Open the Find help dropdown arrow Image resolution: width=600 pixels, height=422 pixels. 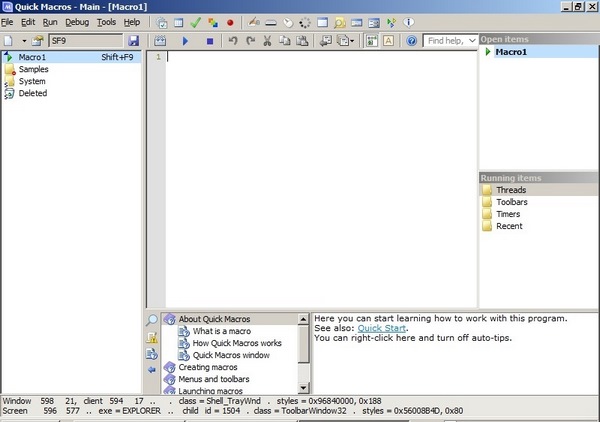click(x=472, y=41)
